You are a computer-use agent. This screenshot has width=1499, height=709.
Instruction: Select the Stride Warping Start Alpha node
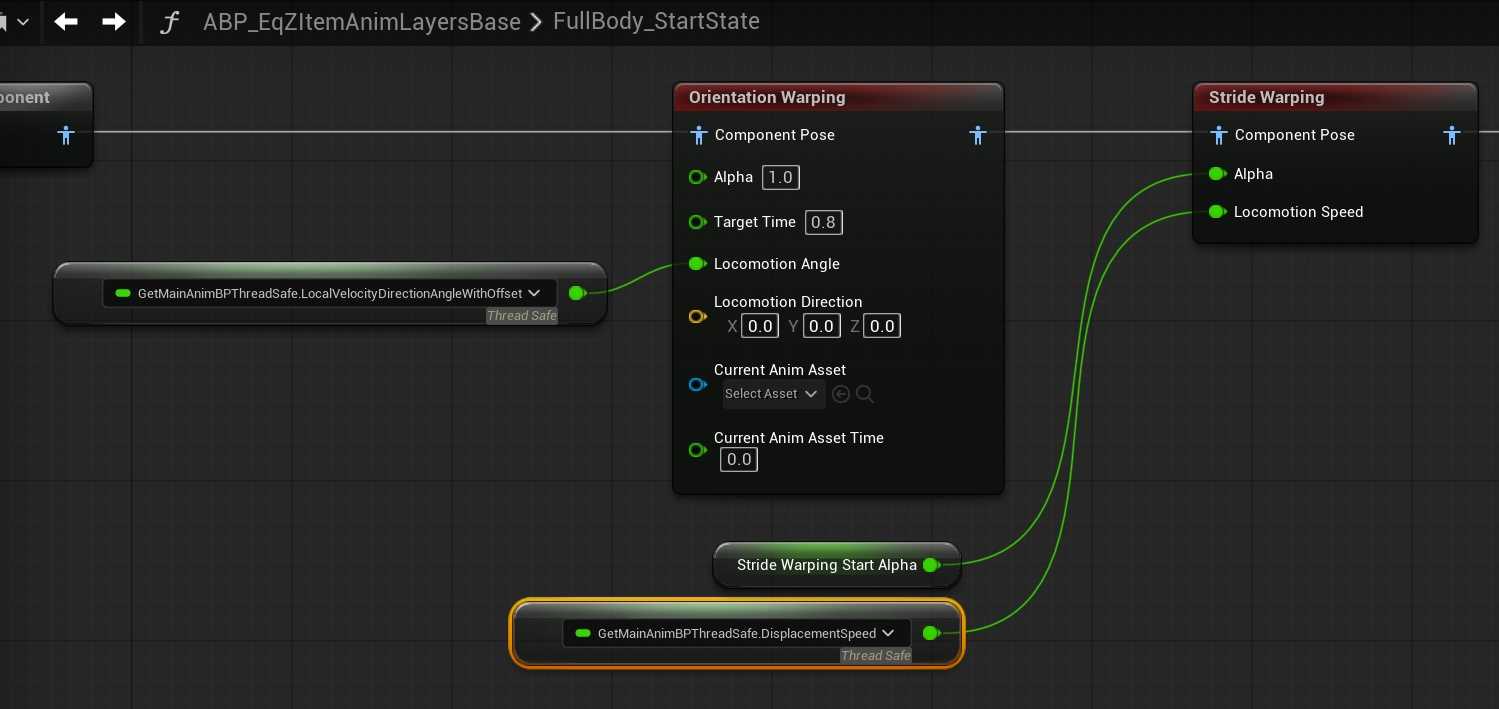click(825, 565)
